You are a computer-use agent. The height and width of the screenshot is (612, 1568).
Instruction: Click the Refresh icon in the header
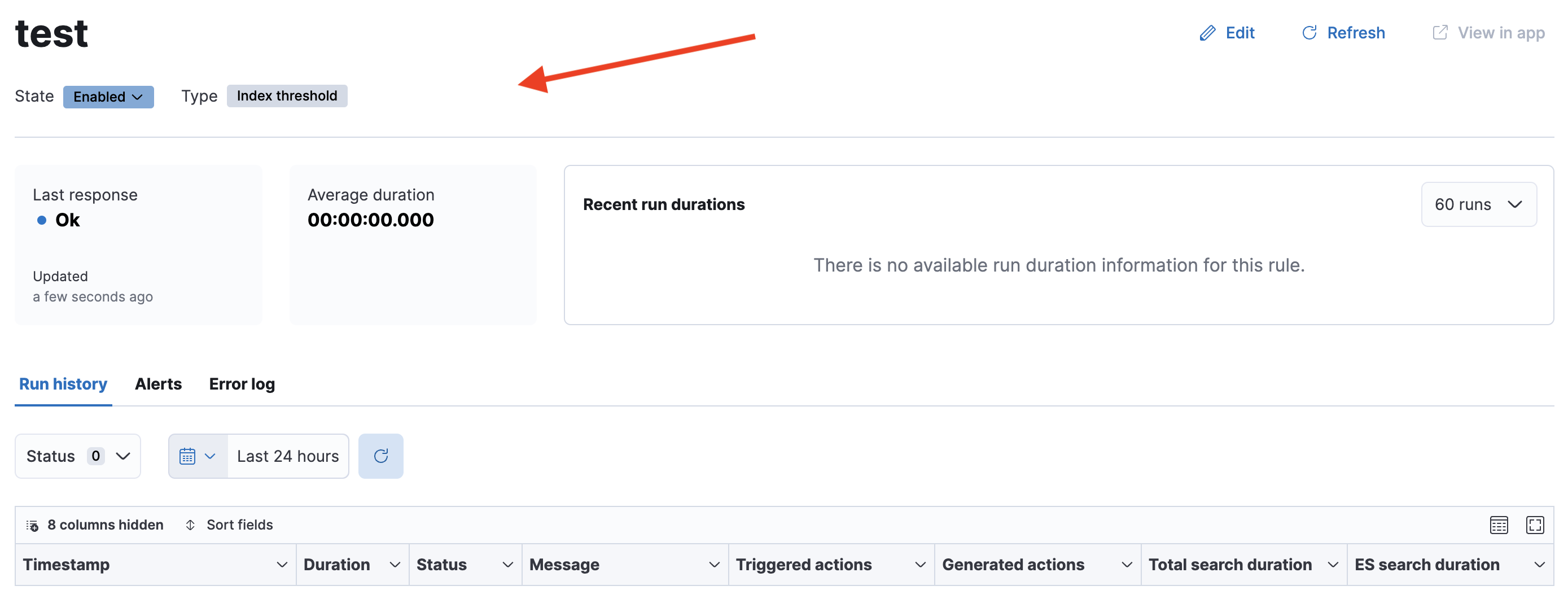pyautogui.click(x=1309, y=32)
